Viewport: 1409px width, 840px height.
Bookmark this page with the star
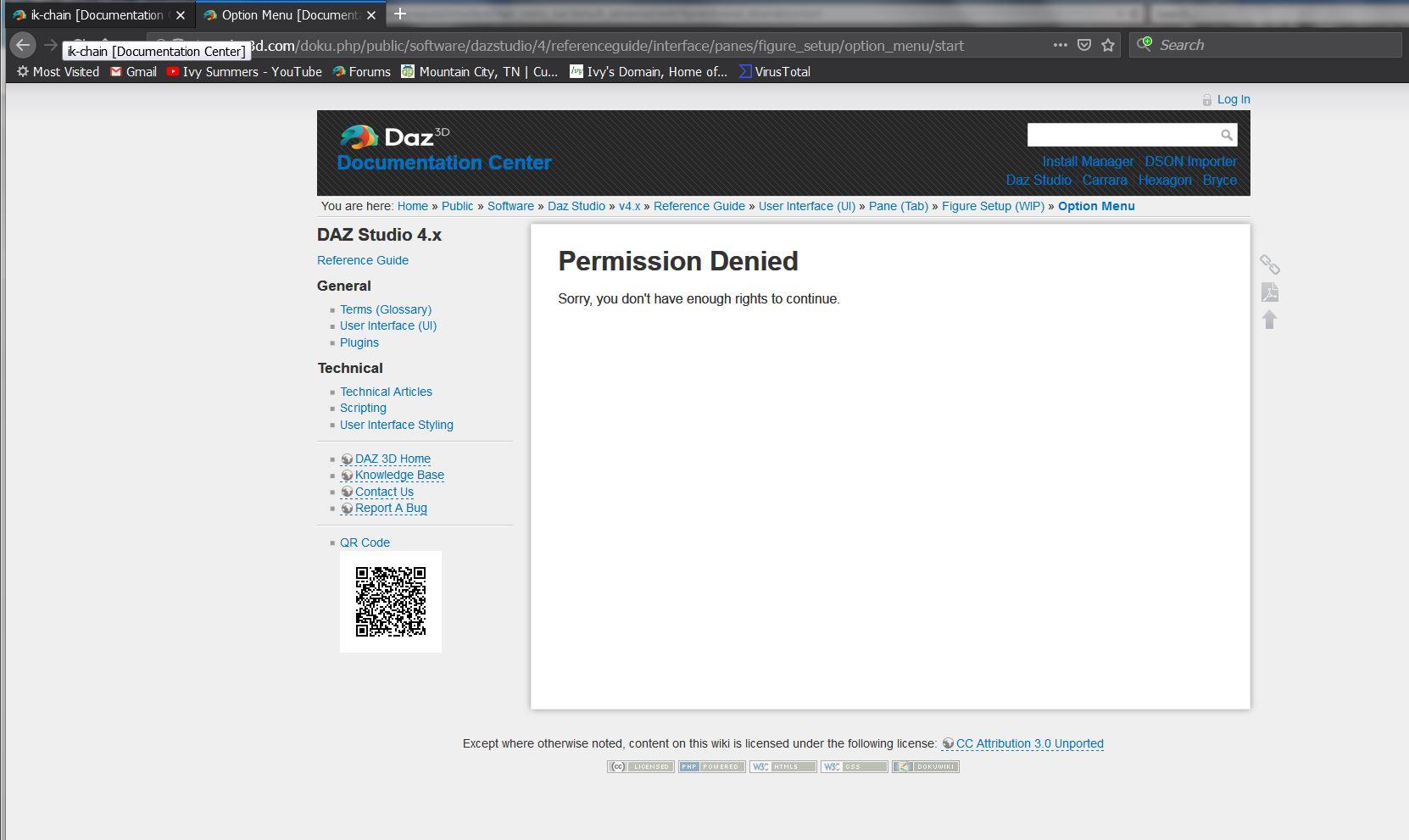click(x=1107, y=45)
